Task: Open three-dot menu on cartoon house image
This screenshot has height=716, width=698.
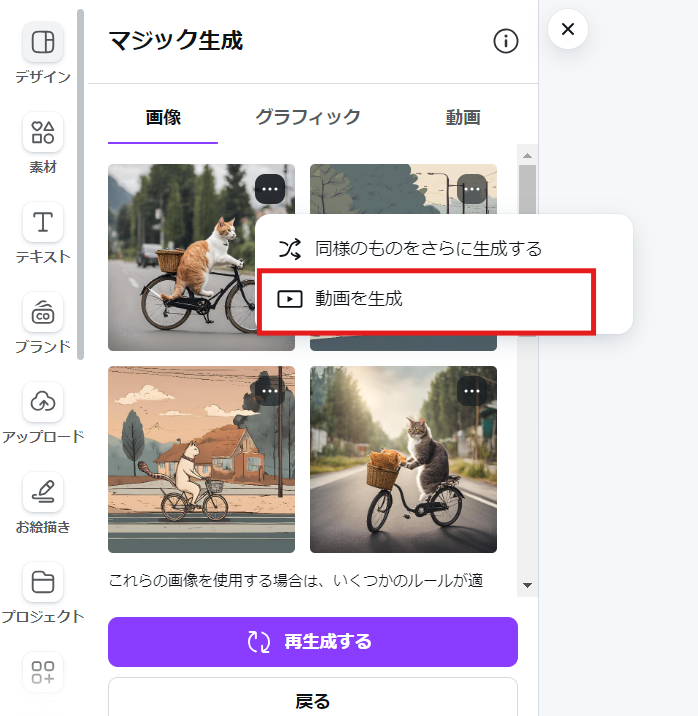Action: pos(270,391)
